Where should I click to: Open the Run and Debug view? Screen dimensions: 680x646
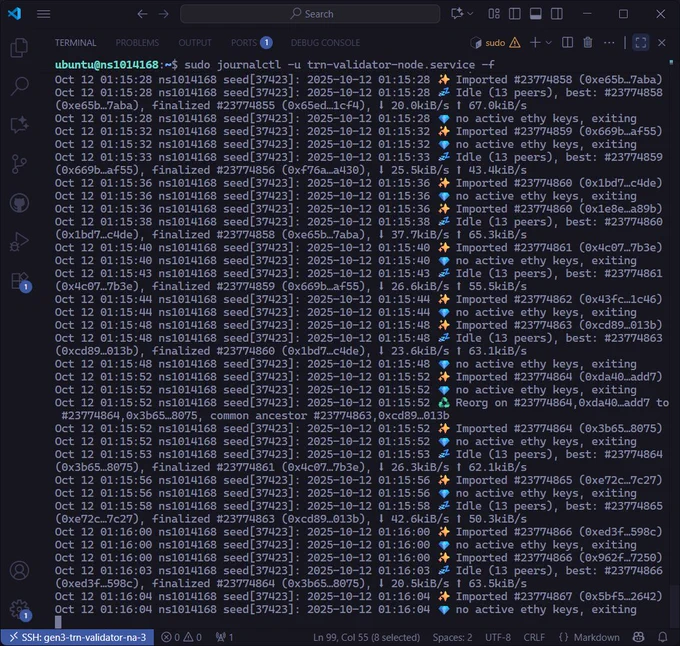tap(19, 242)
